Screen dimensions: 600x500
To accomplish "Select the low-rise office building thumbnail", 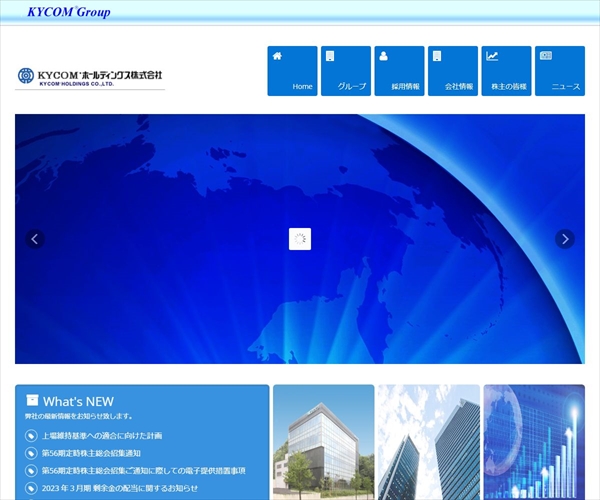I will (x=323, y=442).
